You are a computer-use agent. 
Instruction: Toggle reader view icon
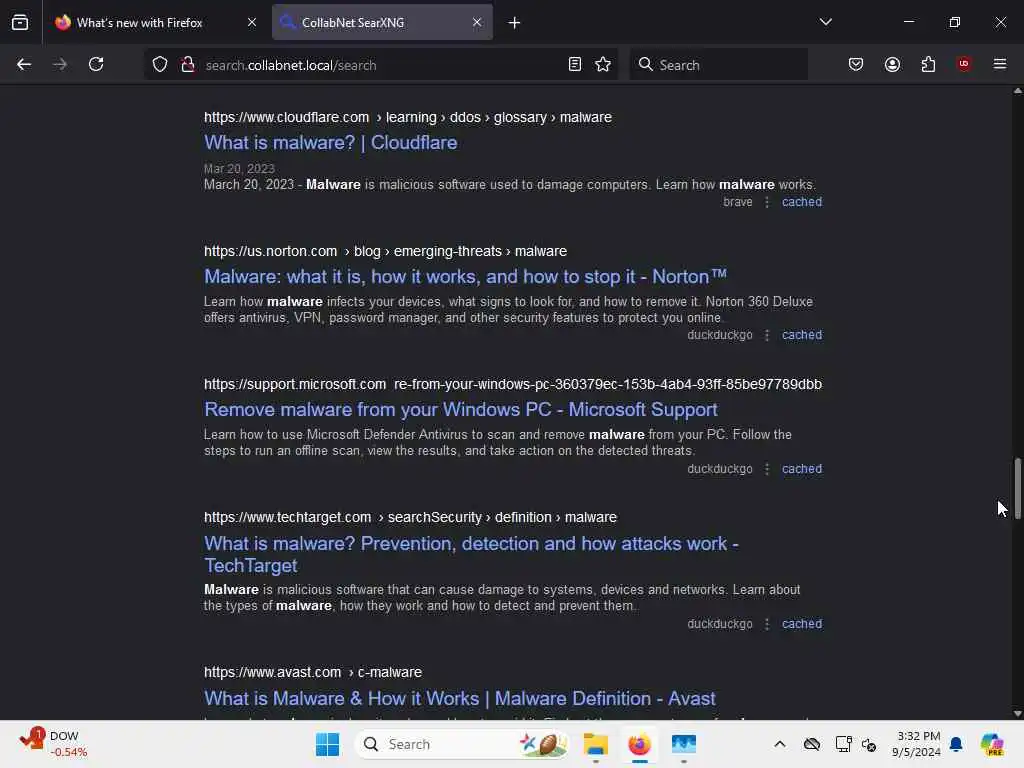coord(575,65)
